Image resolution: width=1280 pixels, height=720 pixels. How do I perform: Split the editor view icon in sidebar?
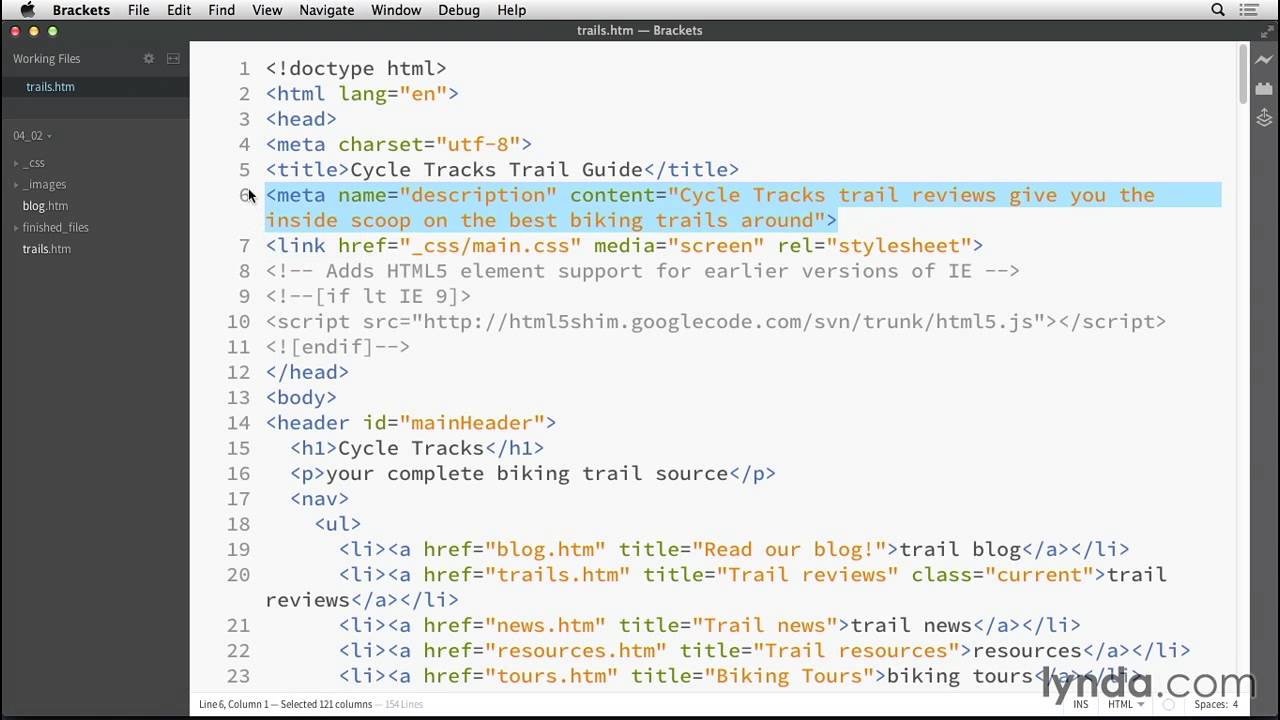click(x=173, y=59)
